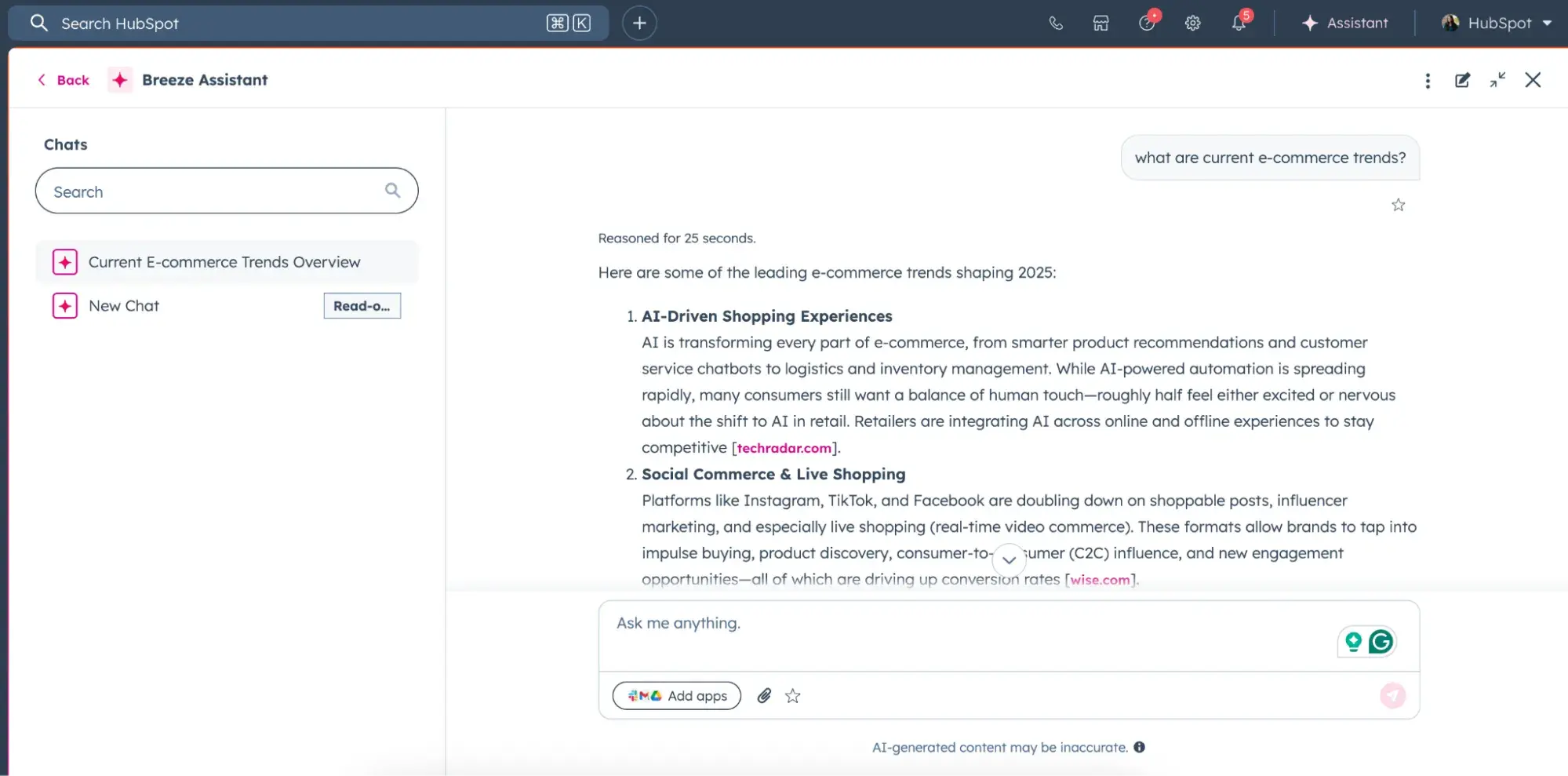The height and width of the screenshot is (776, 1568).
Task: Open the settings gear icon
Action: click(x=1192, y=24)
